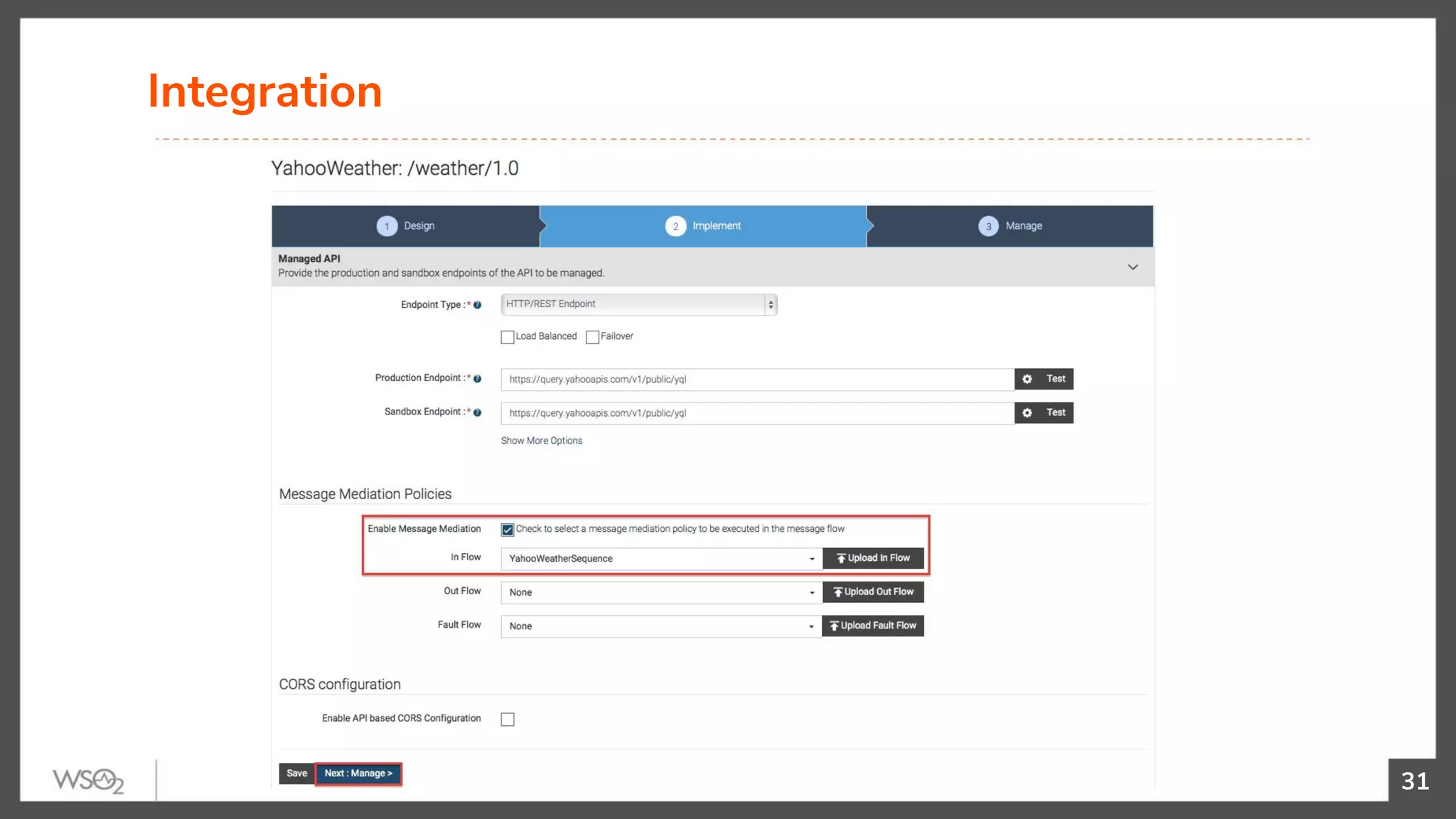Click Sandbox Endpoint help question icon
The width and height of the screenshot is (1456, 819).
[478, 412]
